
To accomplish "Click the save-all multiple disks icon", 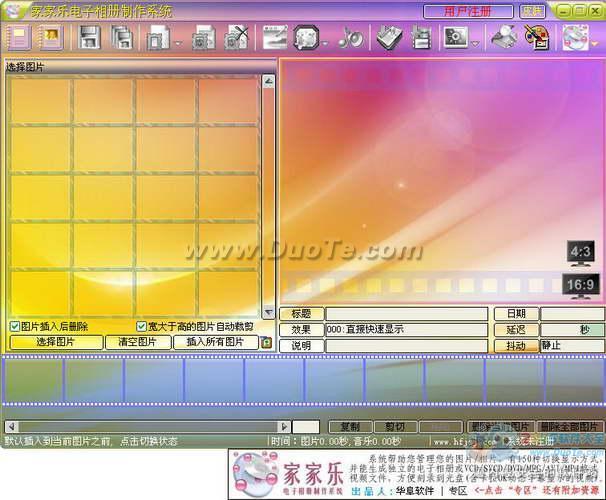I will point(122,37).
